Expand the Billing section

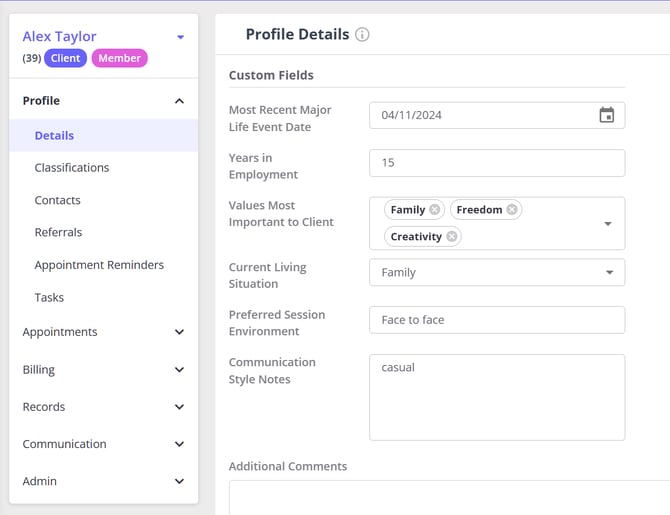pos(179,370)
